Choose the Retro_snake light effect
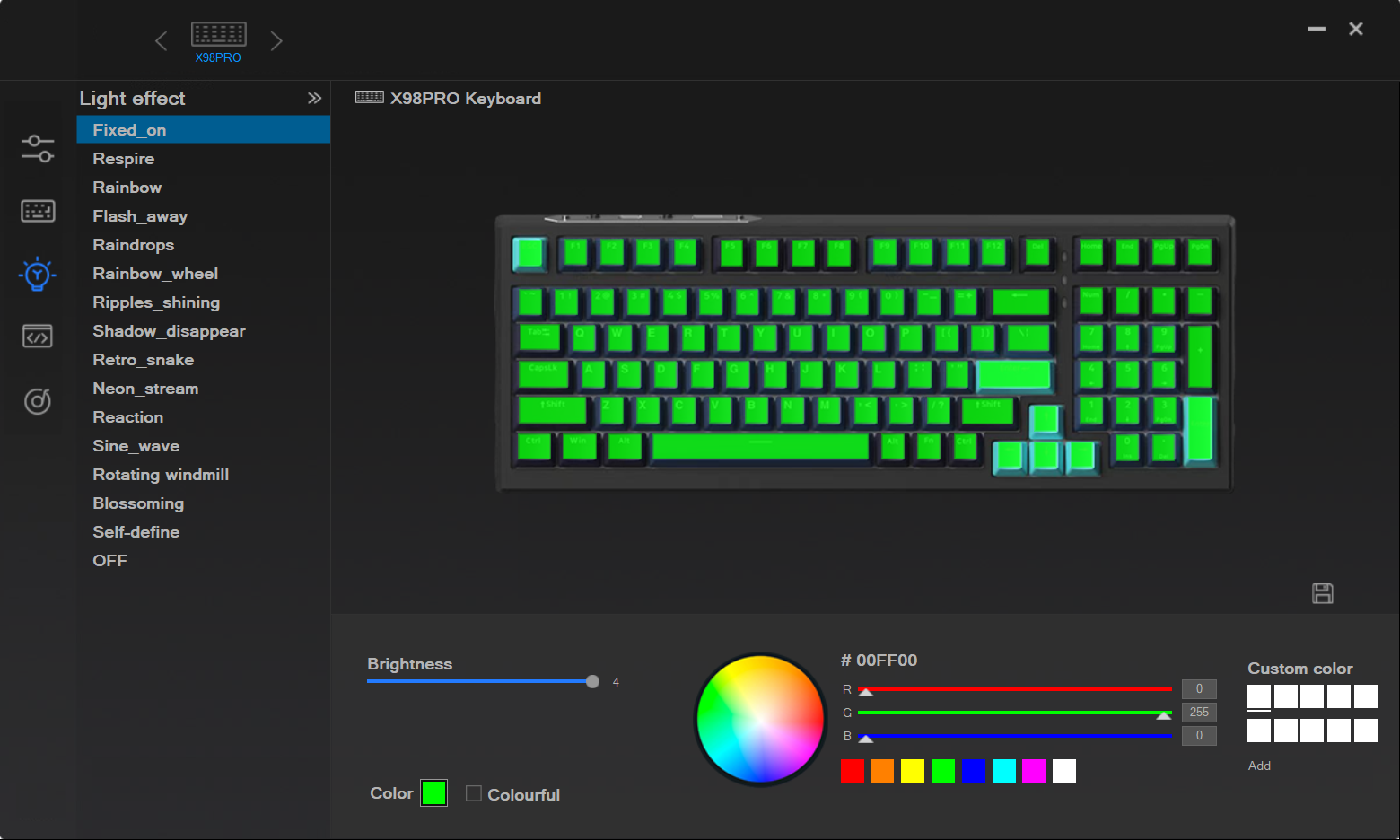 144,360
